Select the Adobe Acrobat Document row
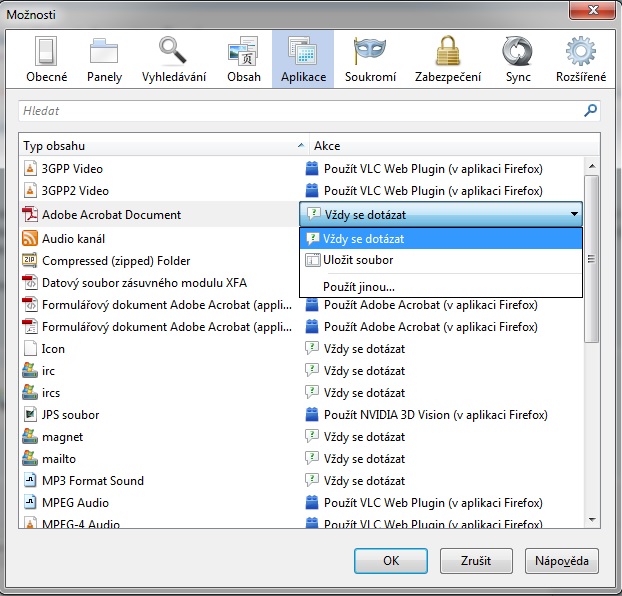This screenshot has height=596, width=622. (159, 215)
